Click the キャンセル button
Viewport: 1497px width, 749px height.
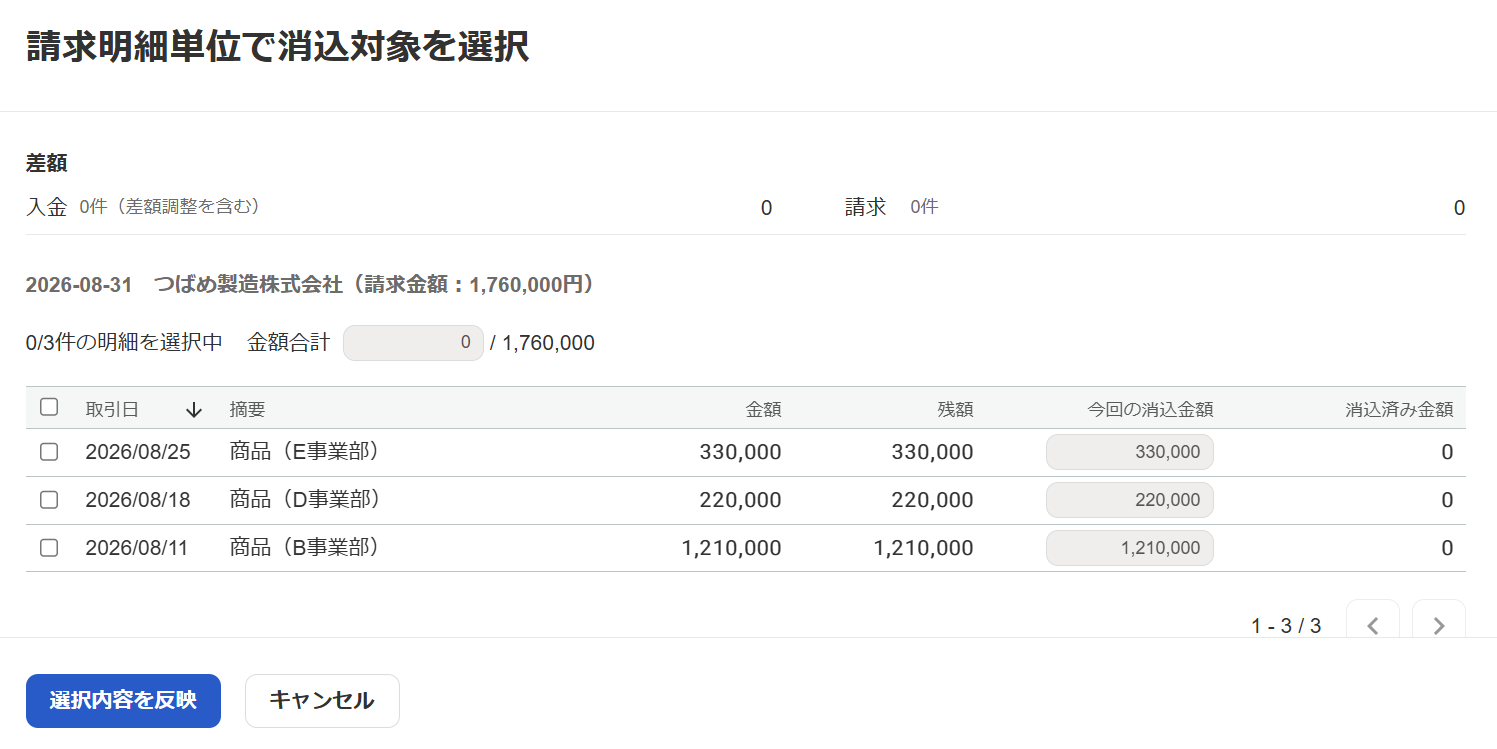(x=322, y=701)
